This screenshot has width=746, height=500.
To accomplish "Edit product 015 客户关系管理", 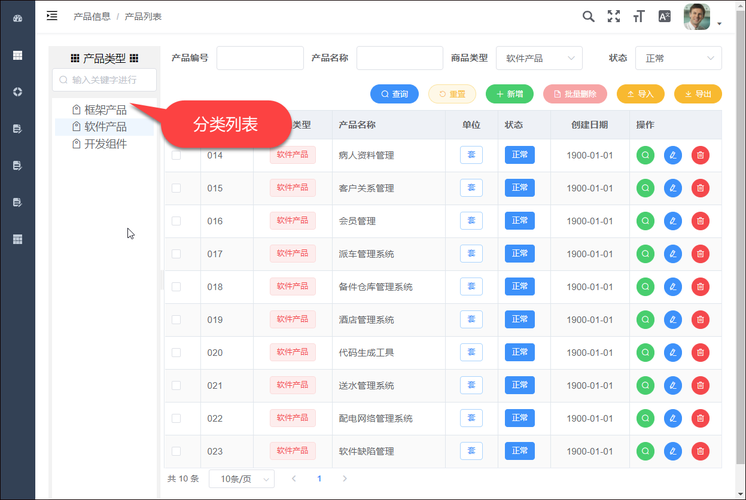I will point(673,188).
